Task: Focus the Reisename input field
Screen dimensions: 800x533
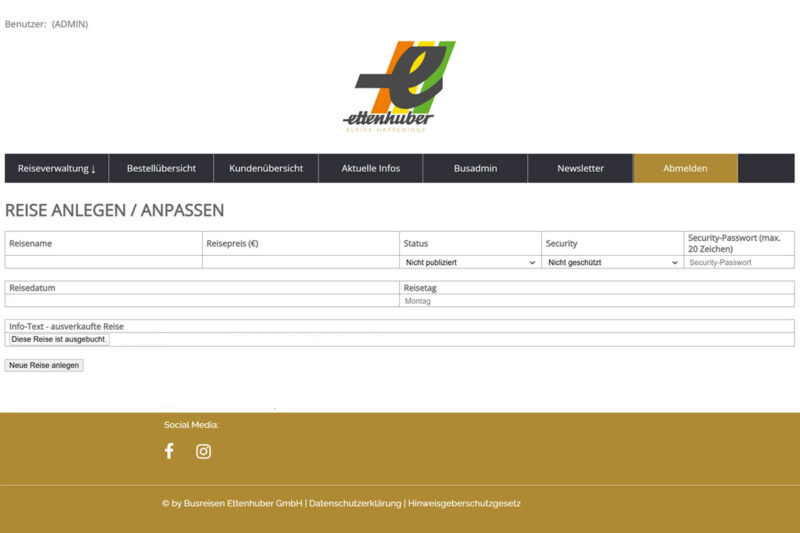Action: click(x=104, y=262)
